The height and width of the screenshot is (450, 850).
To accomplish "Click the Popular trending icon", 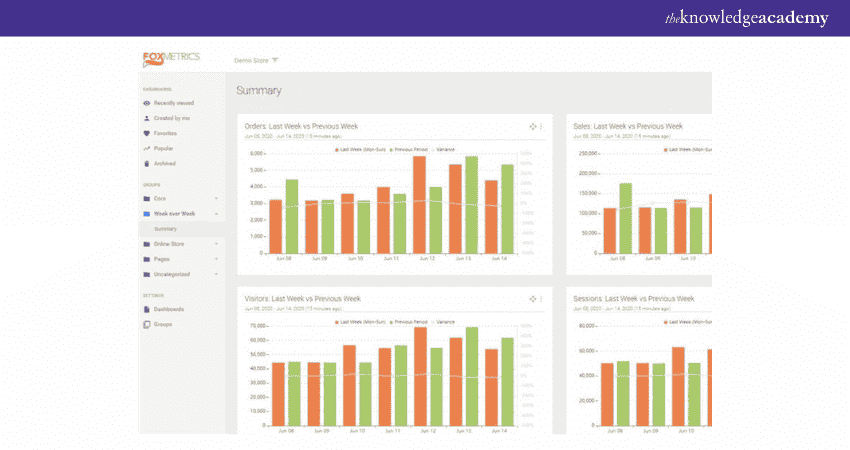I will [147, 148].
